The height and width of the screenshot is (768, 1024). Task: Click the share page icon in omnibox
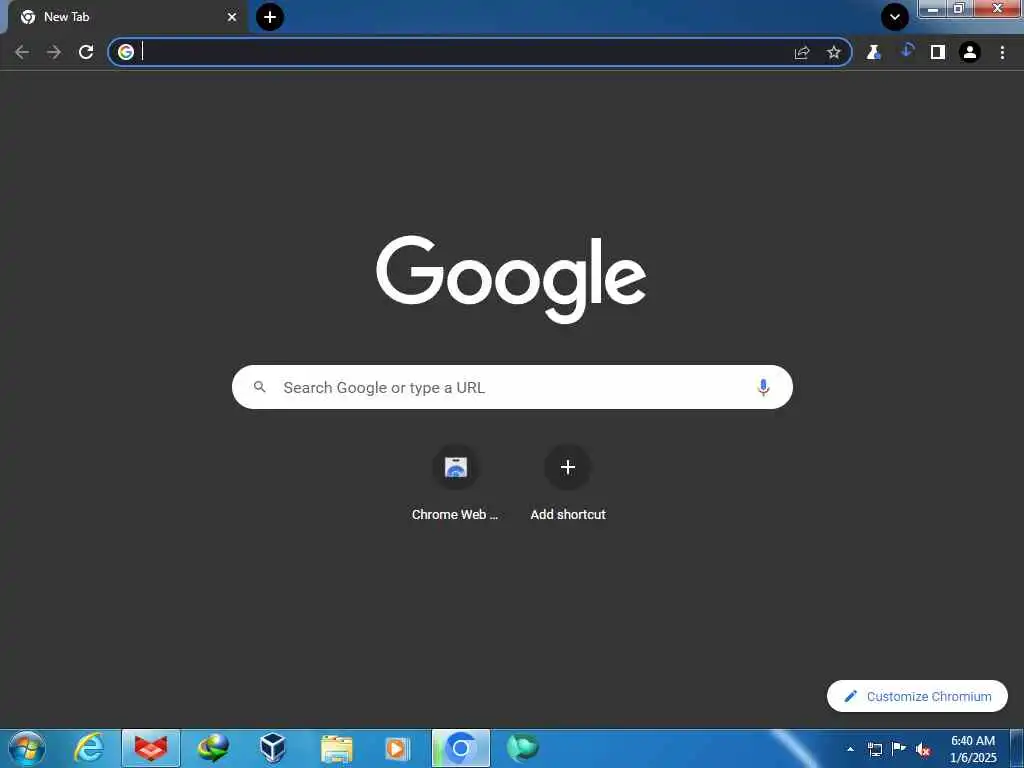tap(802, 53)
